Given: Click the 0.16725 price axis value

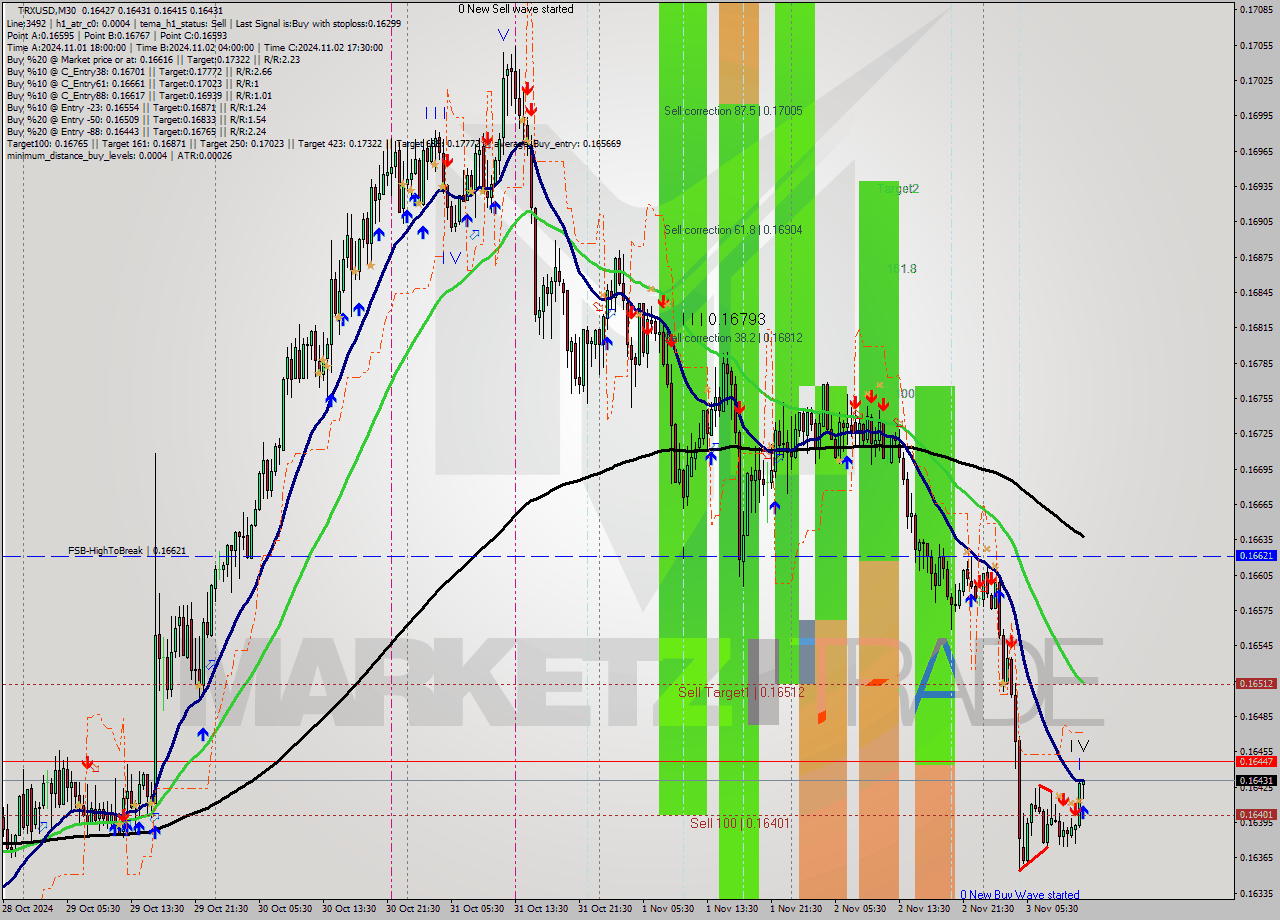Looking at the screenshot, I should pyautogui.click(x=1256, y=433).
